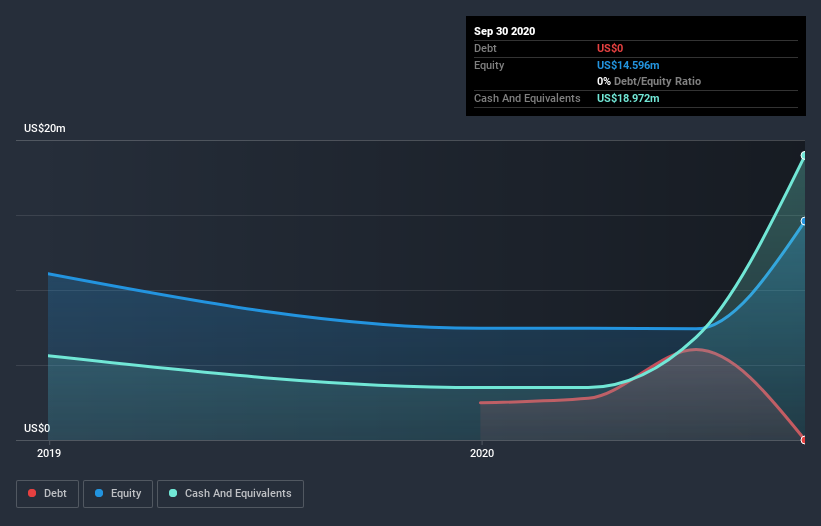821x526 pixels.
Task: Click Cash And Equivalents label in tooltip
Action: coord(527,98)
